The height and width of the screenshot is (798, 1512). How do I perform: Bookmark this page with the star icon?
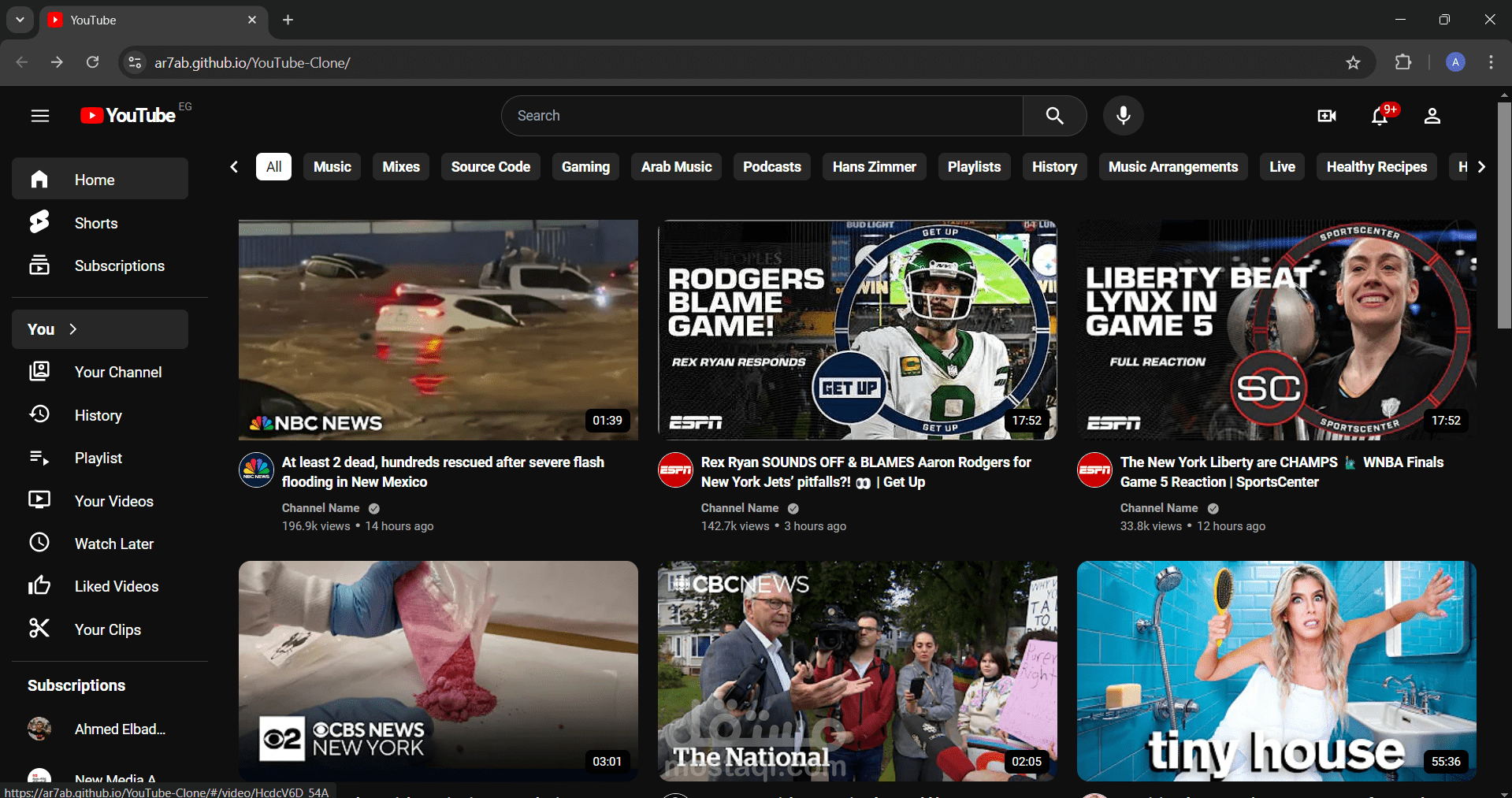point(1353,62)
